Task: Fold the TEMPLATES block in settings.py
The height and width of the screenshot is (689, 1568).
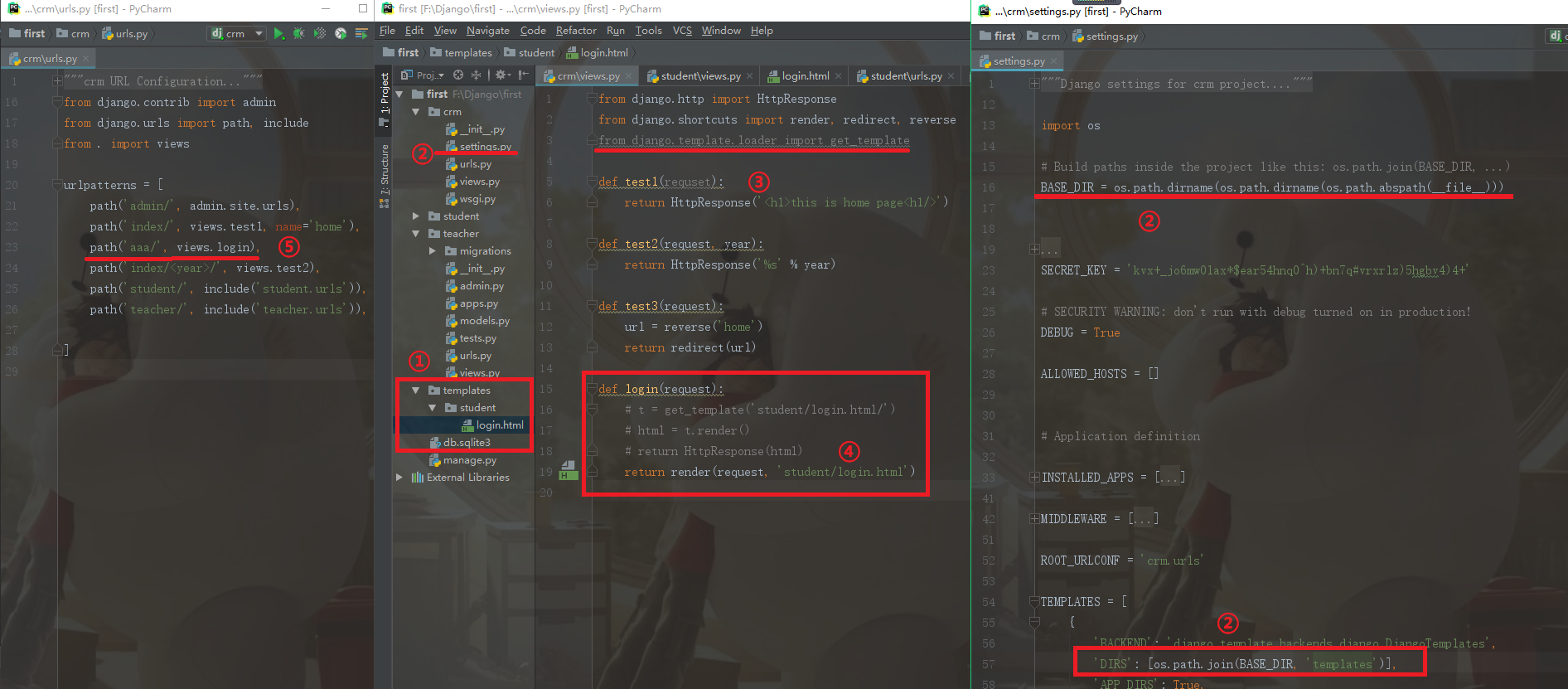Action: tap(1034, 602)
